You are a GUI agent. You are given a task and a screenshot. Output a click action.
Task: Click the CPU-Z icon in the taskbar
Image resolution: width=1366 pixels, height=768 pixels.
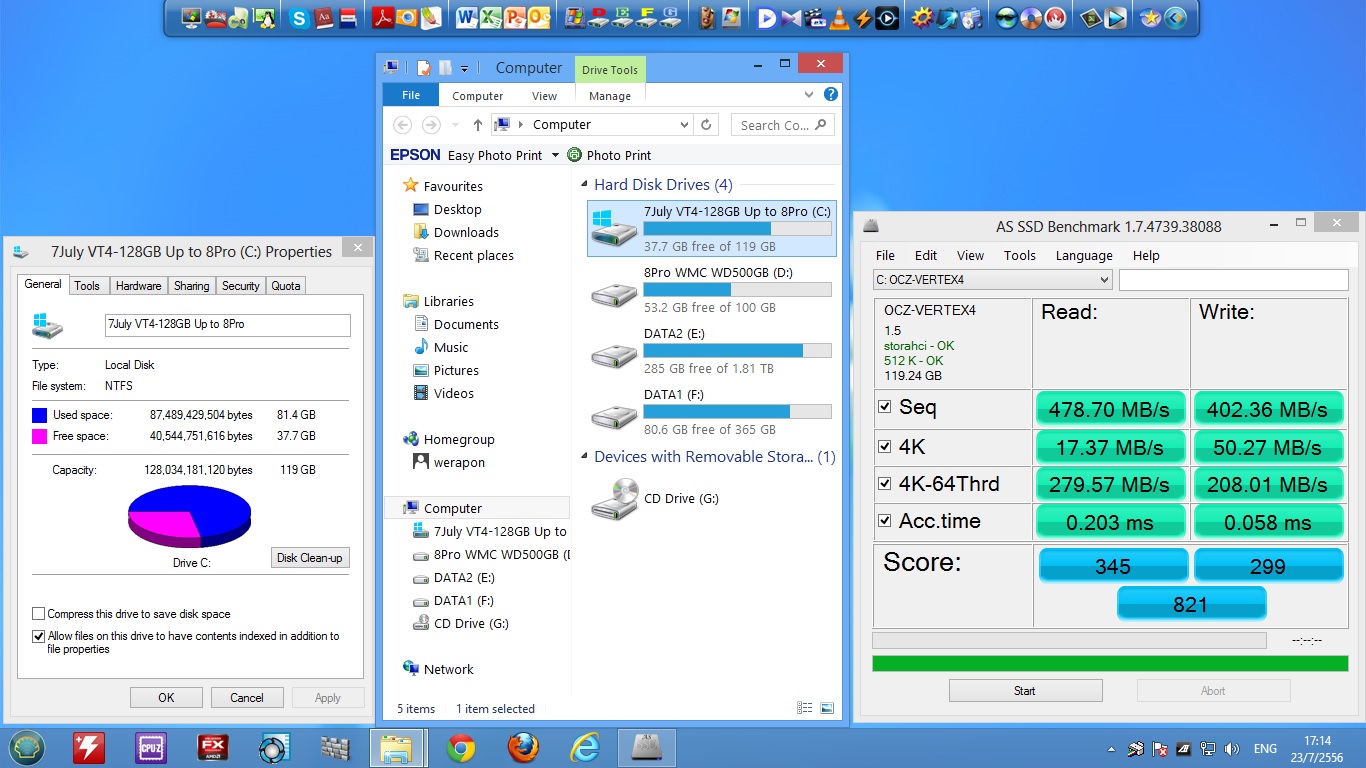click(x=150, y=747)
